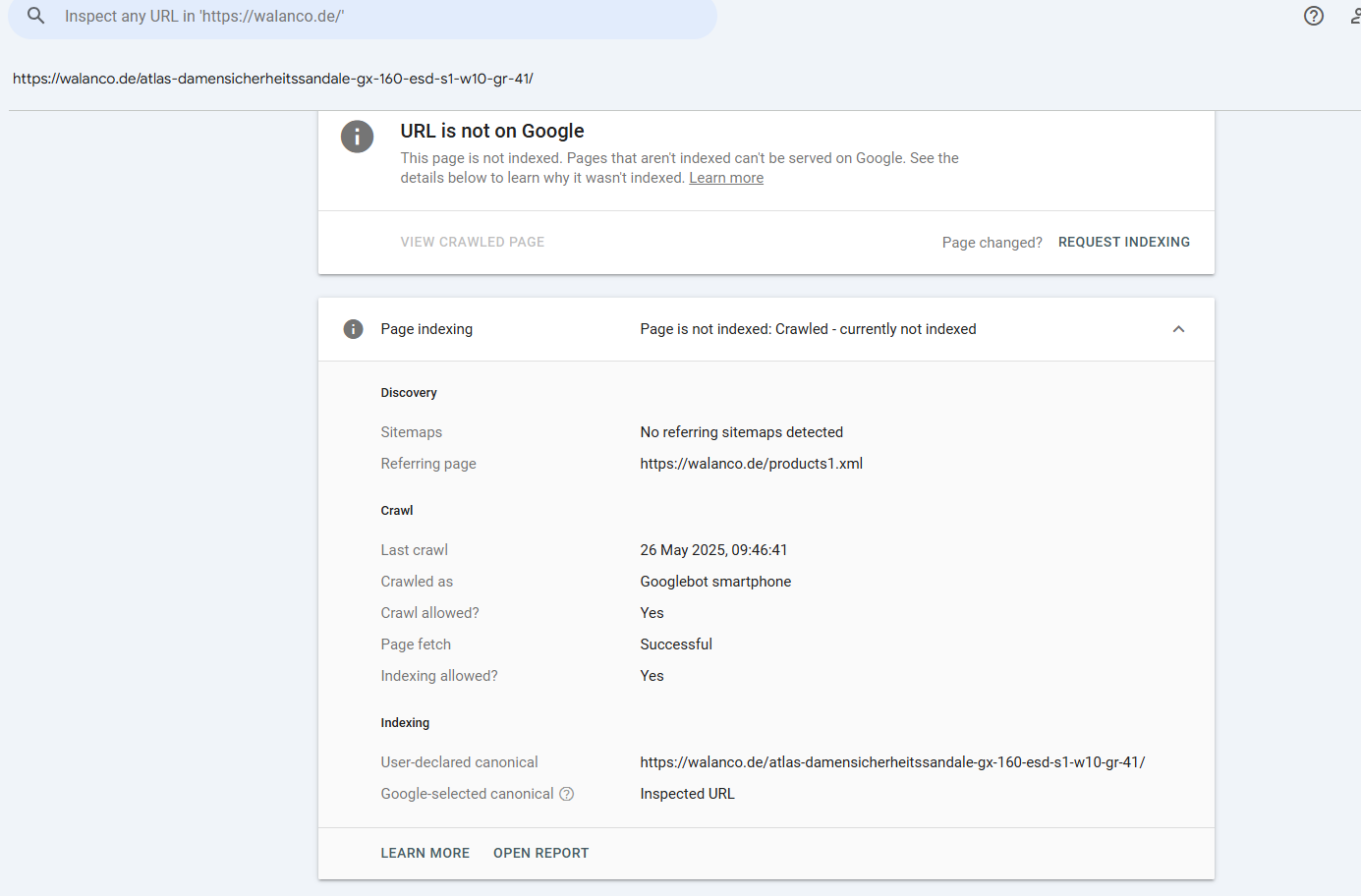
Task: Click the Crawl allowed? label
Action: (430, 613)
